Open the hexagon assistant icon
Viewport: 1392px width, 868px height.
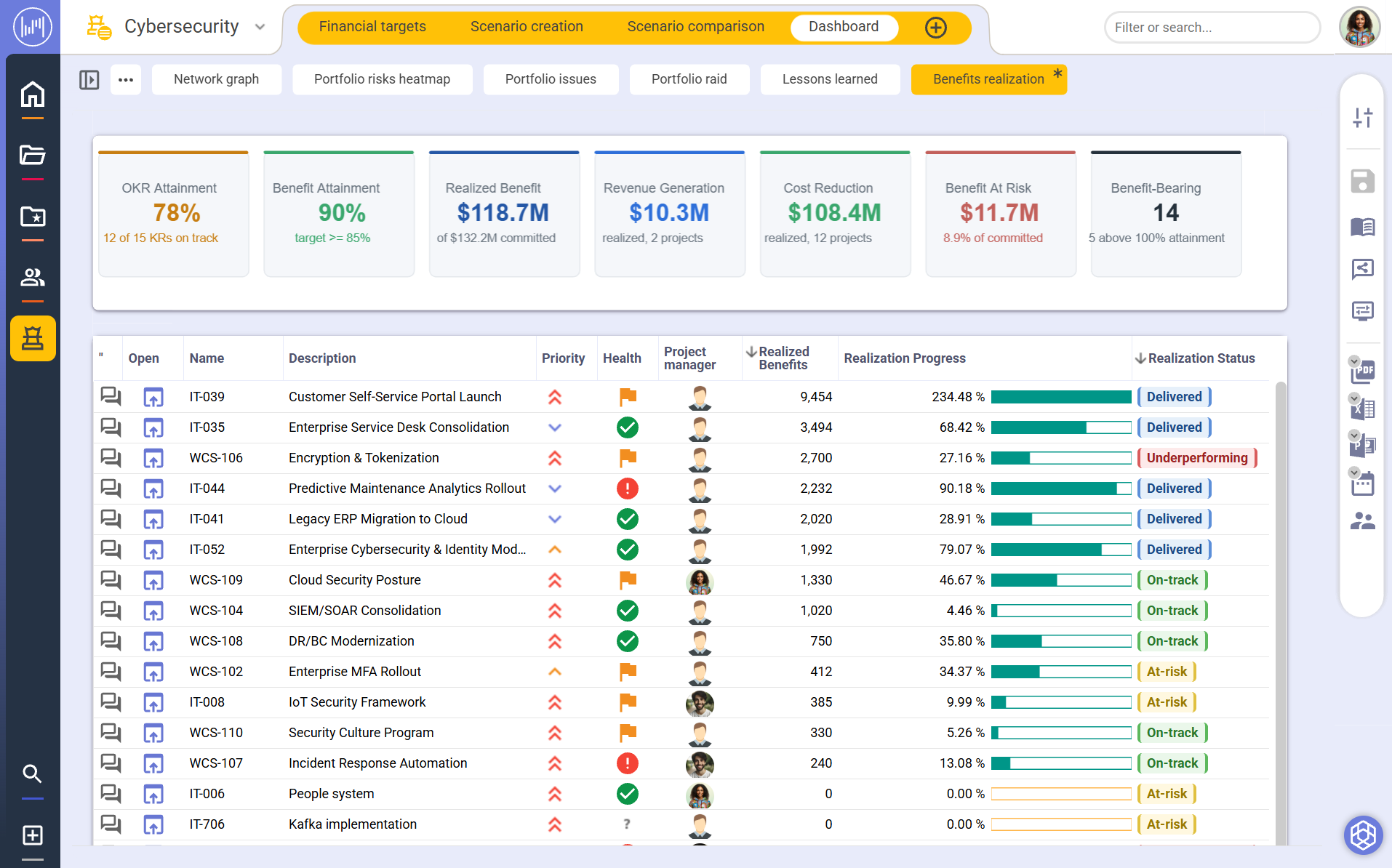1362,835
